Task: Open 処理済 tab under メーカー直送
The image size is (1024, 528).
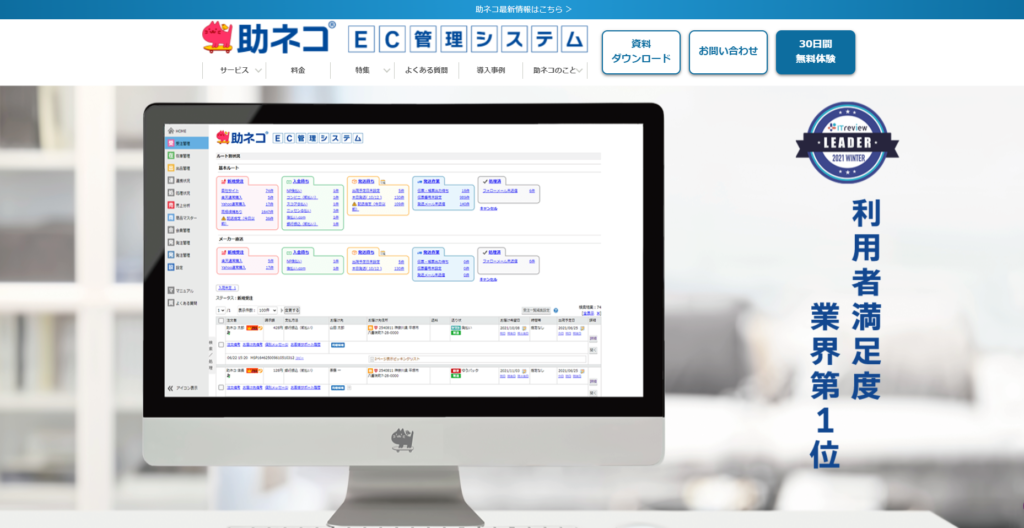Action: (494, 252)
